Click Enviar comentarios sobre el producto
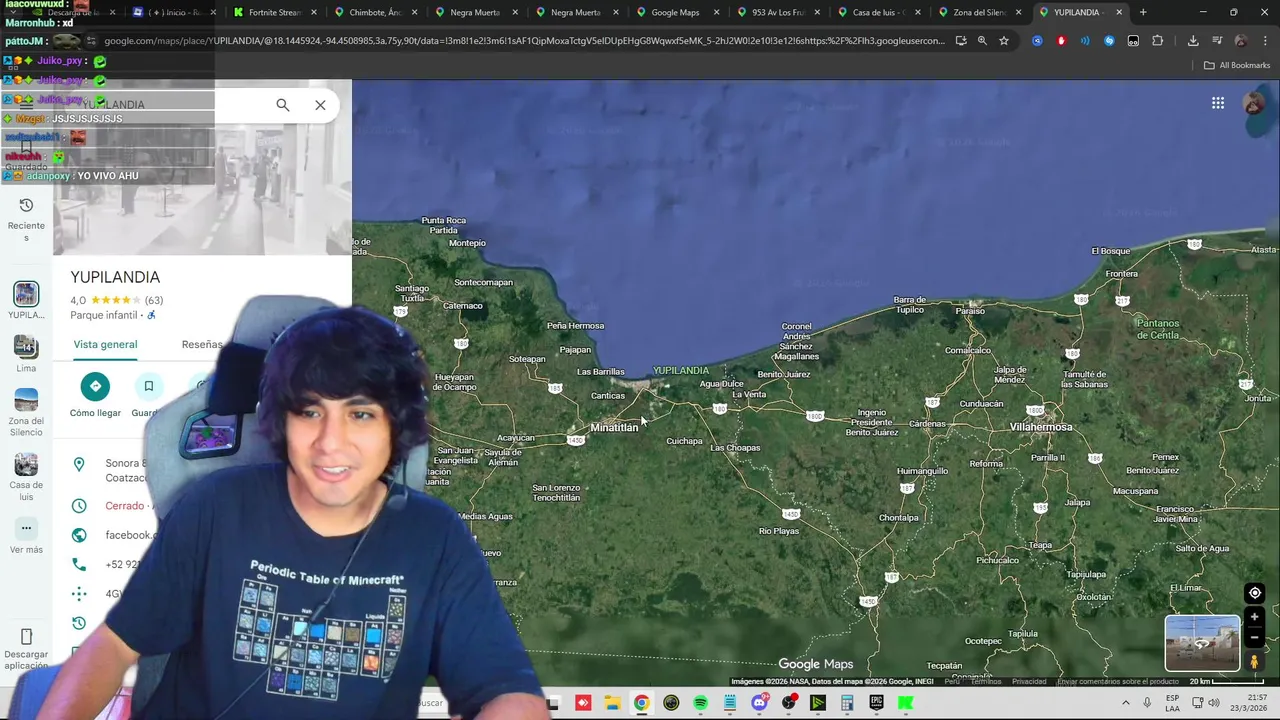 (1119, 682)
